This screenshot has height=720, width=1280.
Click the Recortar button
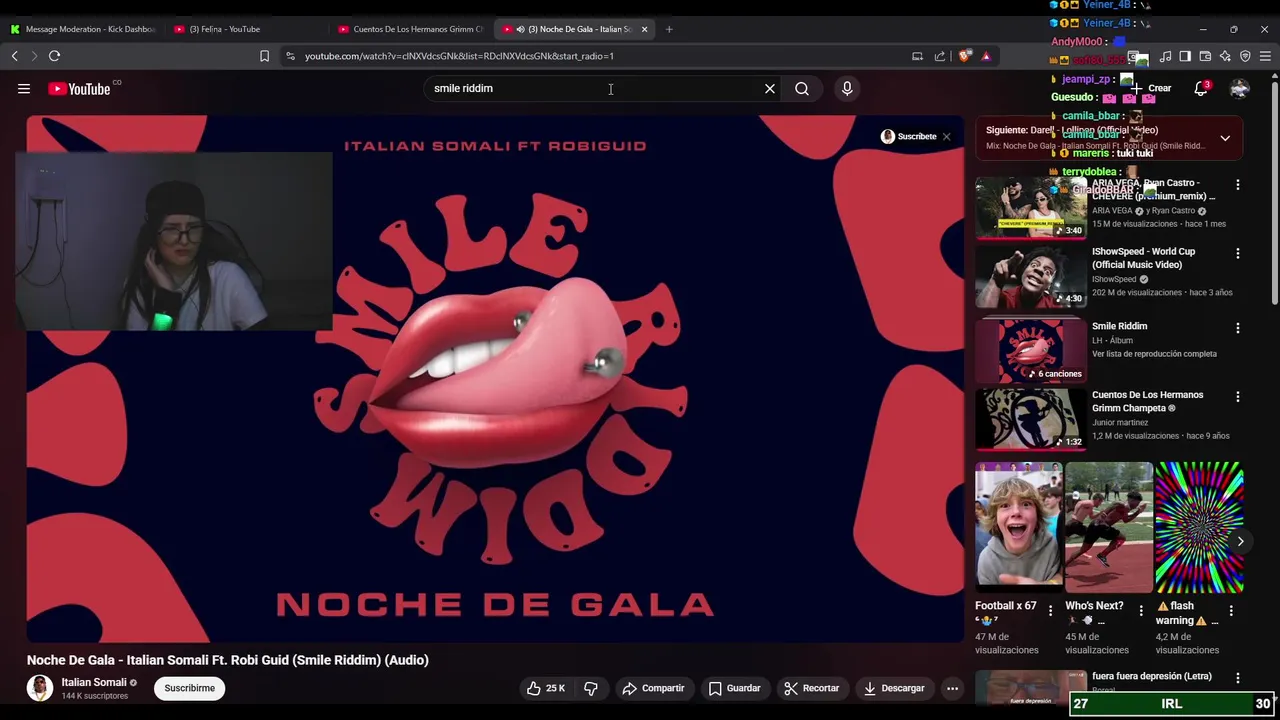[811, 688]
